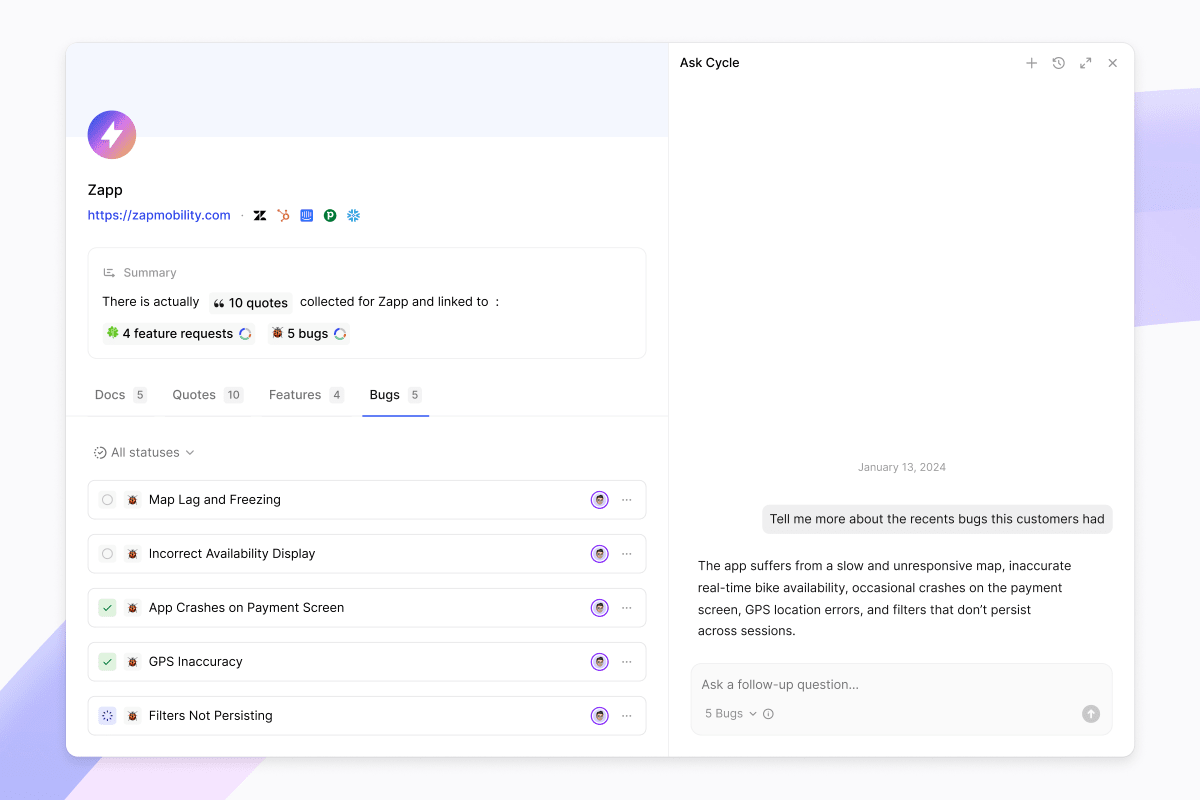Click the Zapp company name

click(105, 190)
